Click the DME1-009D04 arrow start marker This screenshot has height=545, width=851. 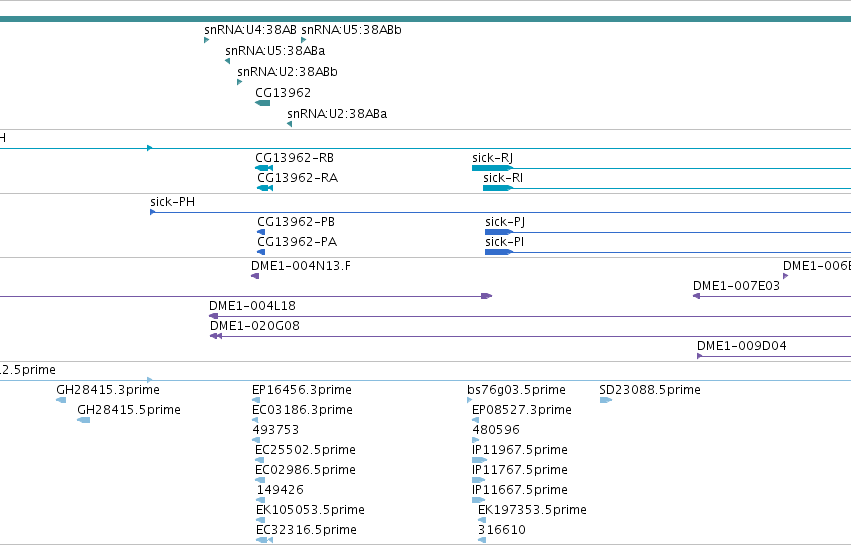click(700, 356)
